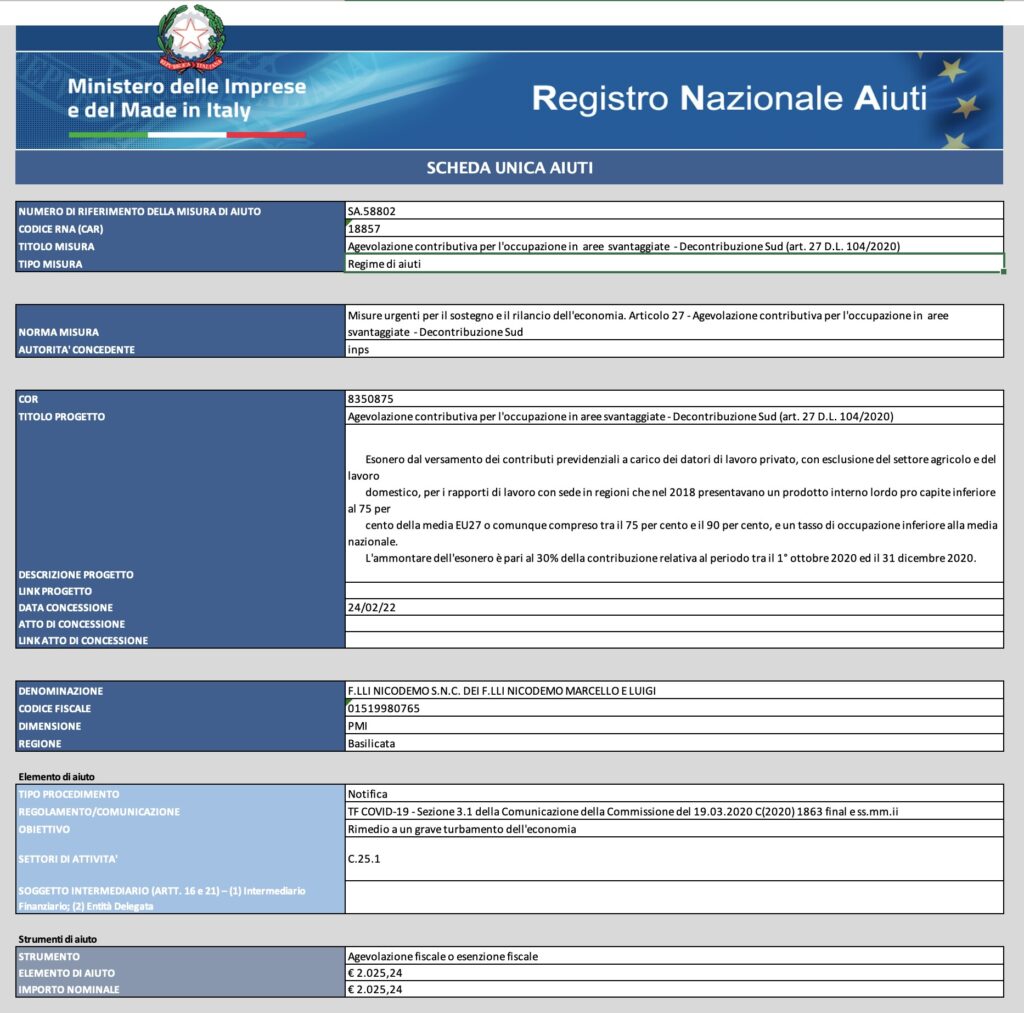Click the autorità concedente cell inps
The width and height of the screenshot is (1024, 1013).
[x=674, y=349]
